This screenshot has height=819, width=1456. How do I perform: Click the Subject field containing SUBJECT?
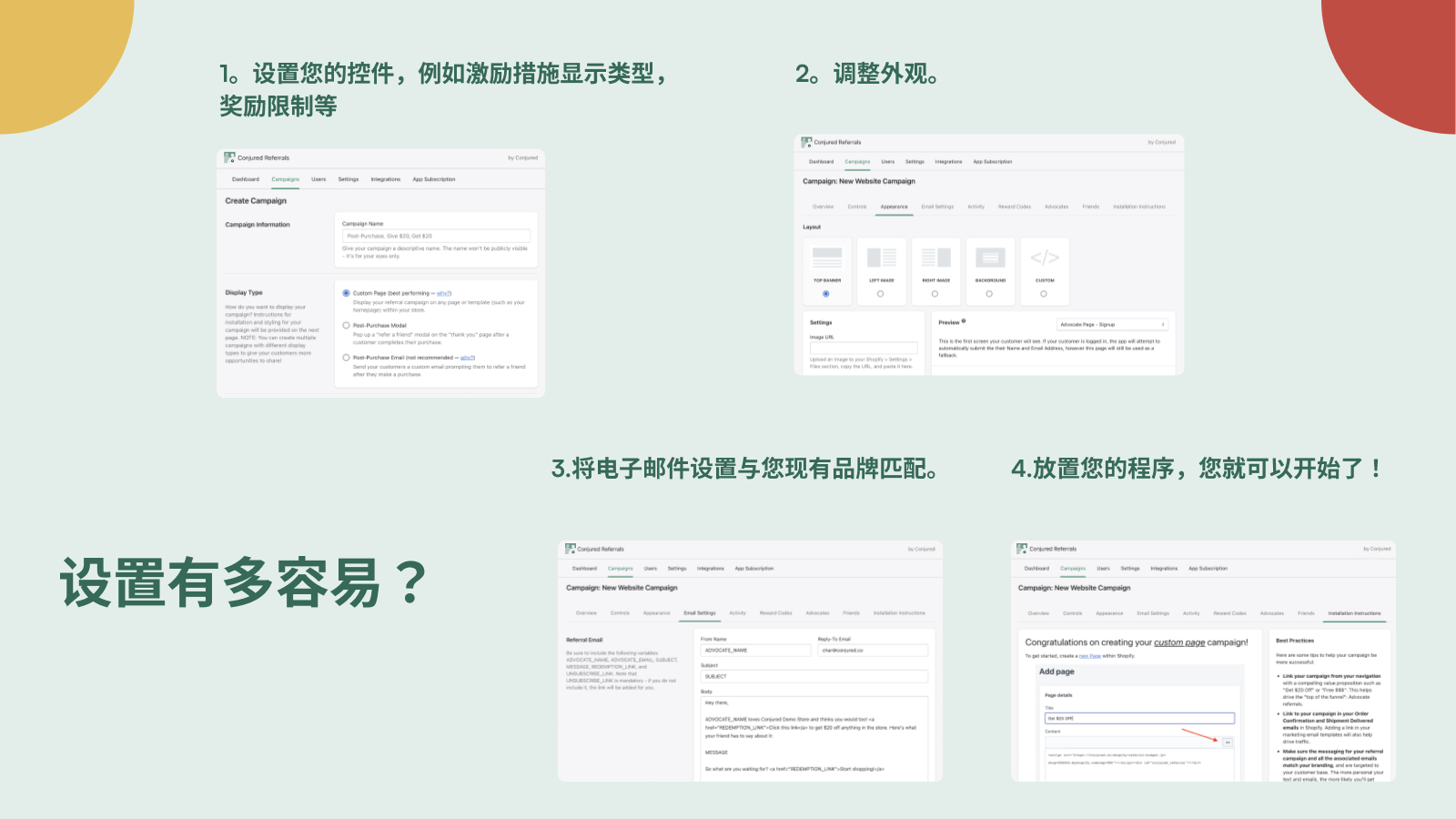coord(814,676)
